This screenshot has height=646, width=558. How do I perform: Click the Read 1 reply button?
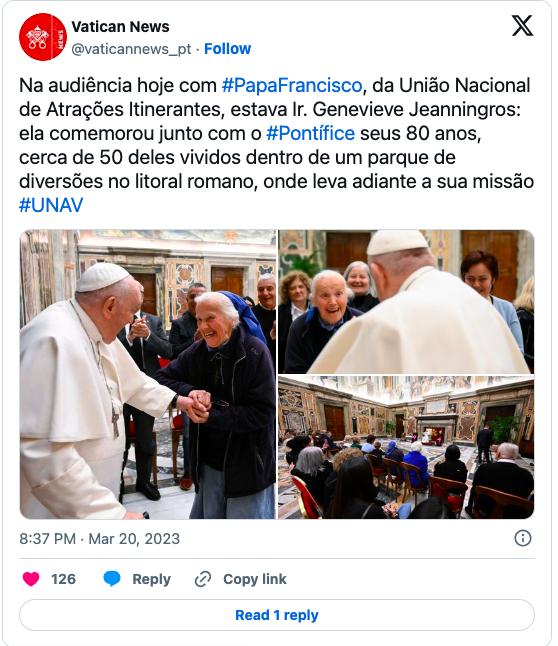(277, 615)
